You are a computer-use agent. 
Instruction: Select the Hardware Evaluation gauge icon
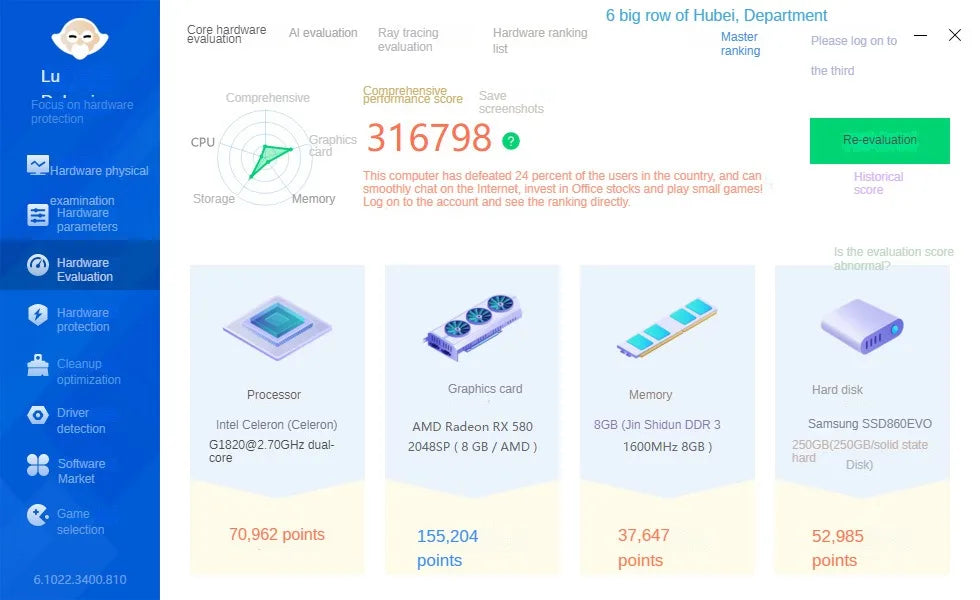click(38, 265)
